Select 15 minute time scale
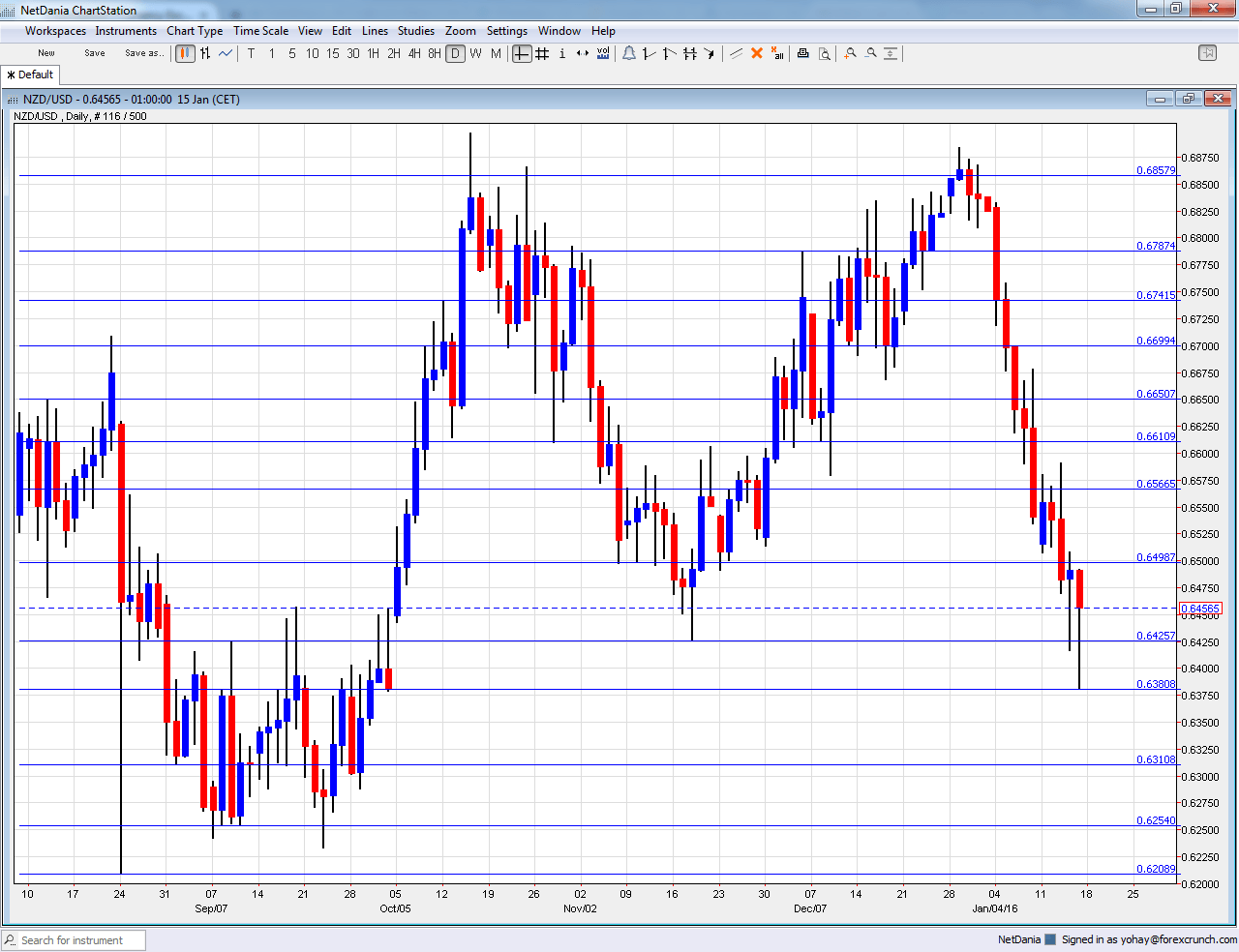Screen dimensions: 1239x952 (332, 53)
